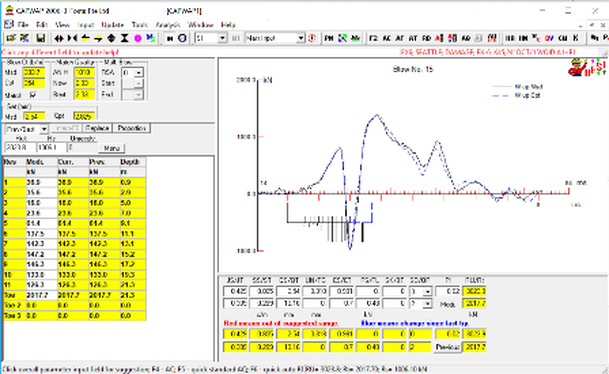This screenshot has height=374, width=609.
Task: Click the AC toolbar icon
Action: click(x=386, y=38)
